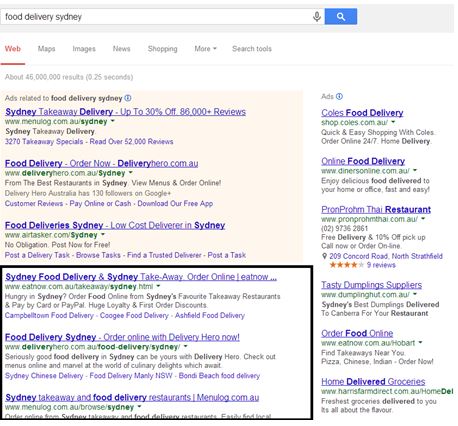This screenshot has height=426, width=458.
Task: Click 'Download Our Free App' sitelink
Action: click(x=175, y=204)
